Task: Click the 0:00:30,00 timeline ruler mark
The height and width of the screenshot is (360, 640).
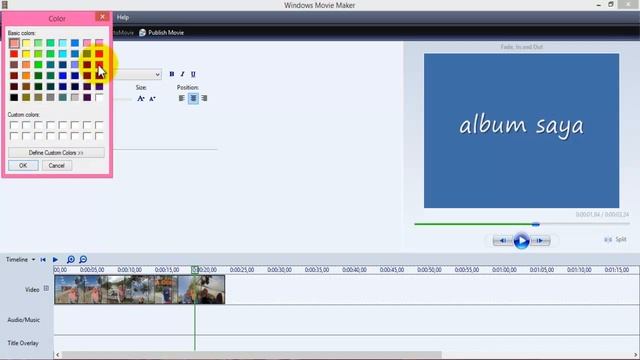Action: pos(279,270)
